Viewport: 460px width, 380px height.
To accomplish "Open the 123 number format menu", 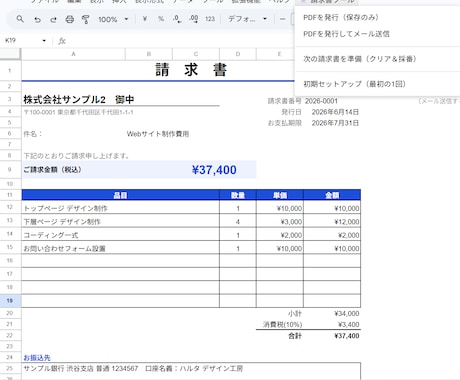I will [x=210, y=19].
